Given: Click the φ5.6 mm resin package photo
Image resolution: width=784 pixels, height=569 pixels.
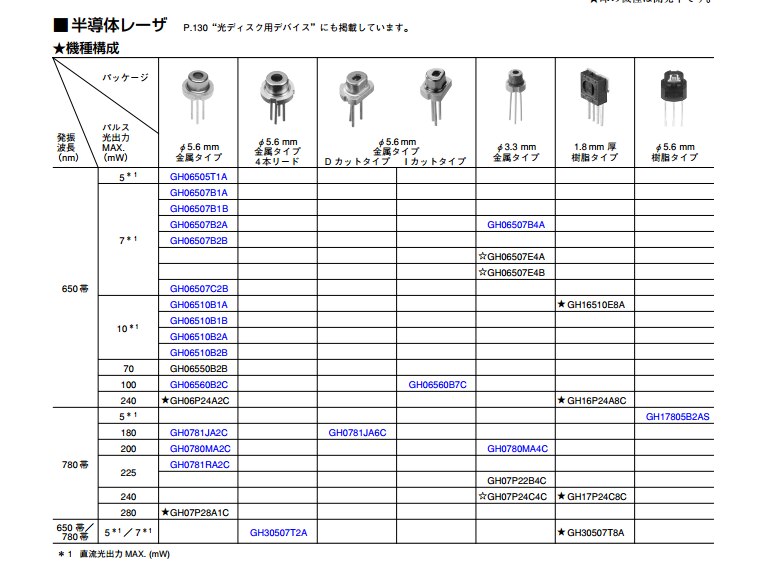Looking at the screenshot, I should click(x=674, y=98).
